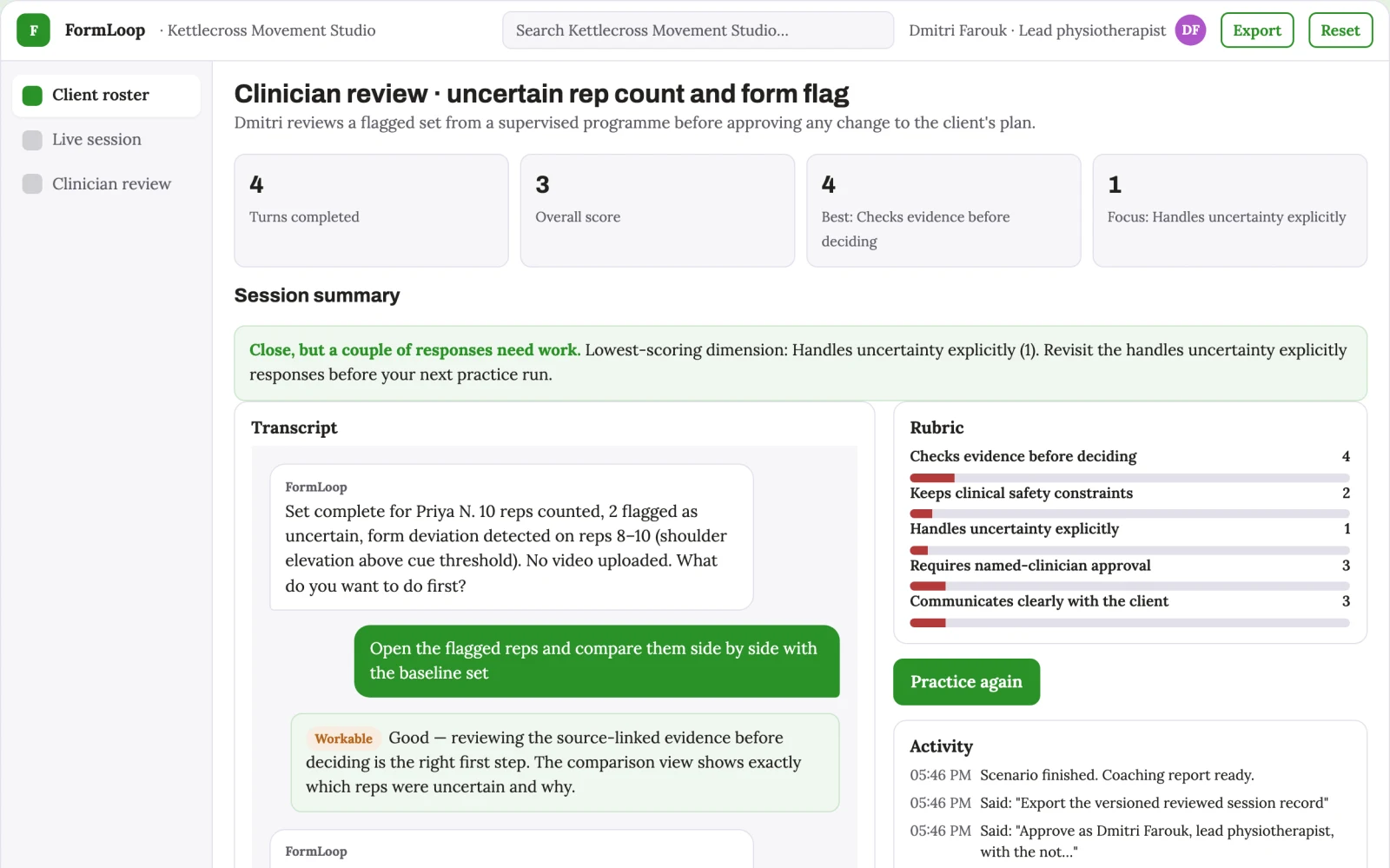Click the Clinician review page title
The width and height of the screenshot is (1390, 868).
pyautogui.click(x=541, y=94)
